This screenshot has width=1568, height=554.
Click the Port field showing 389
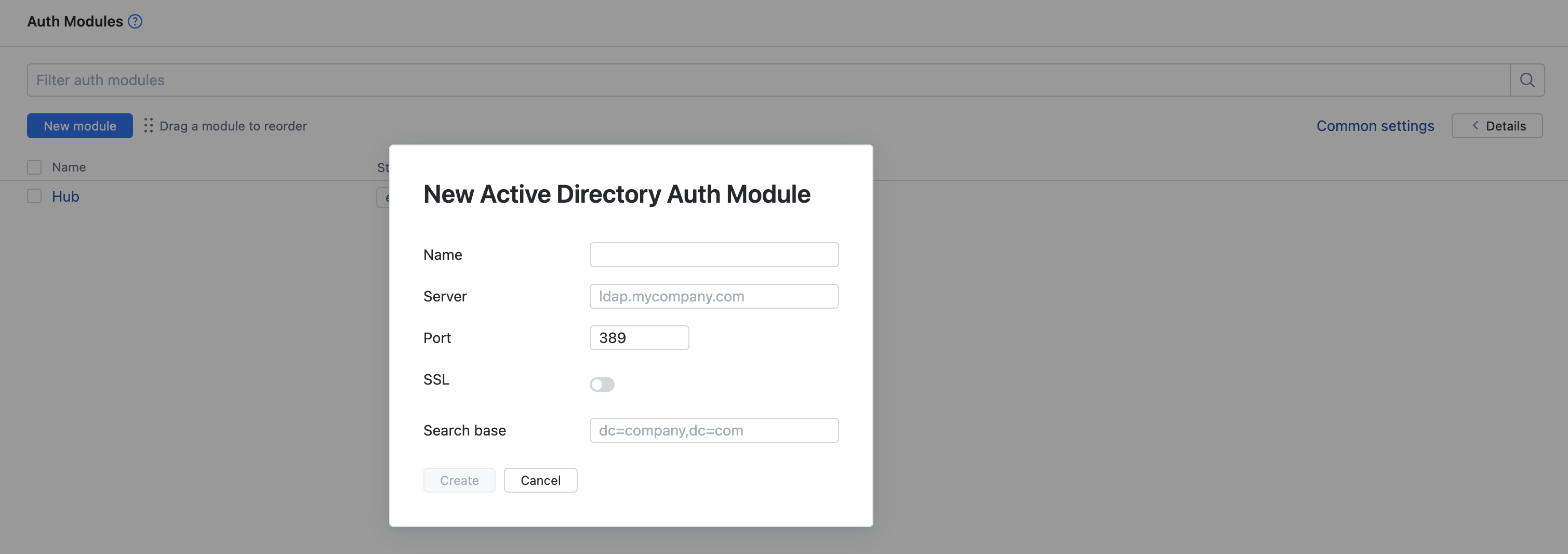(639, 337)
